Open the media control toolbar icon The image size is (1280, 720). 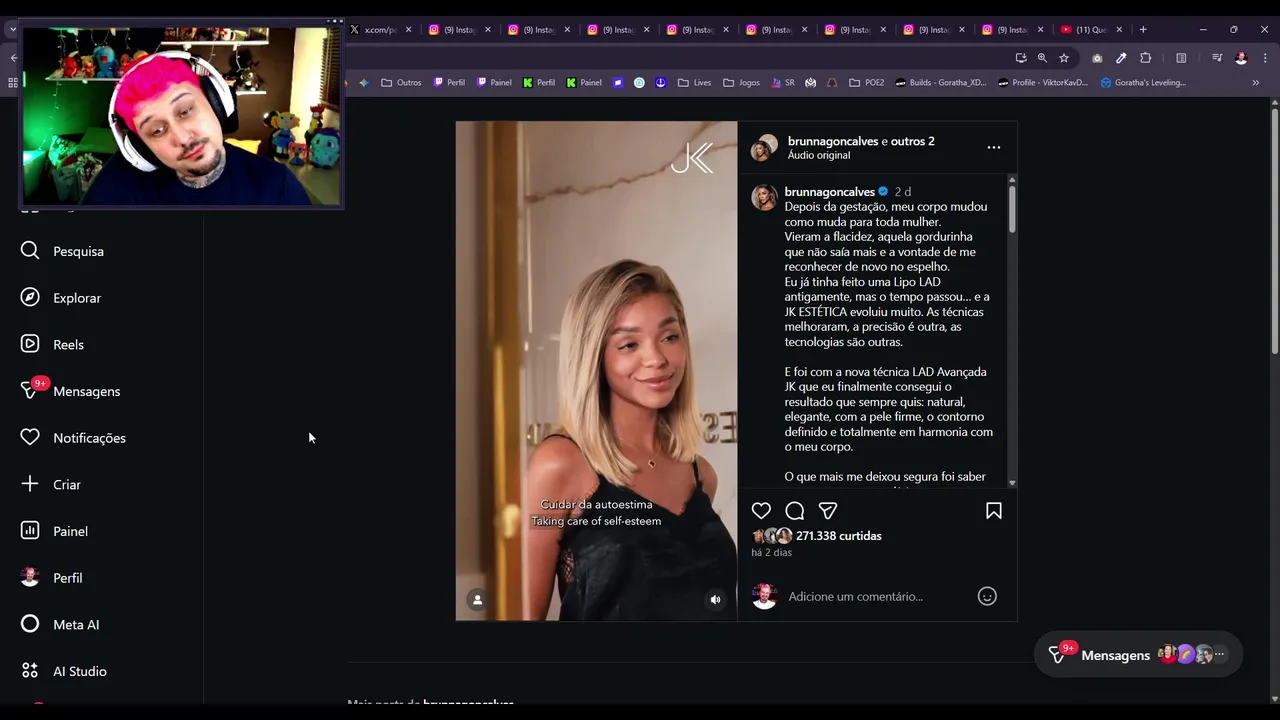click(1217, 58)
